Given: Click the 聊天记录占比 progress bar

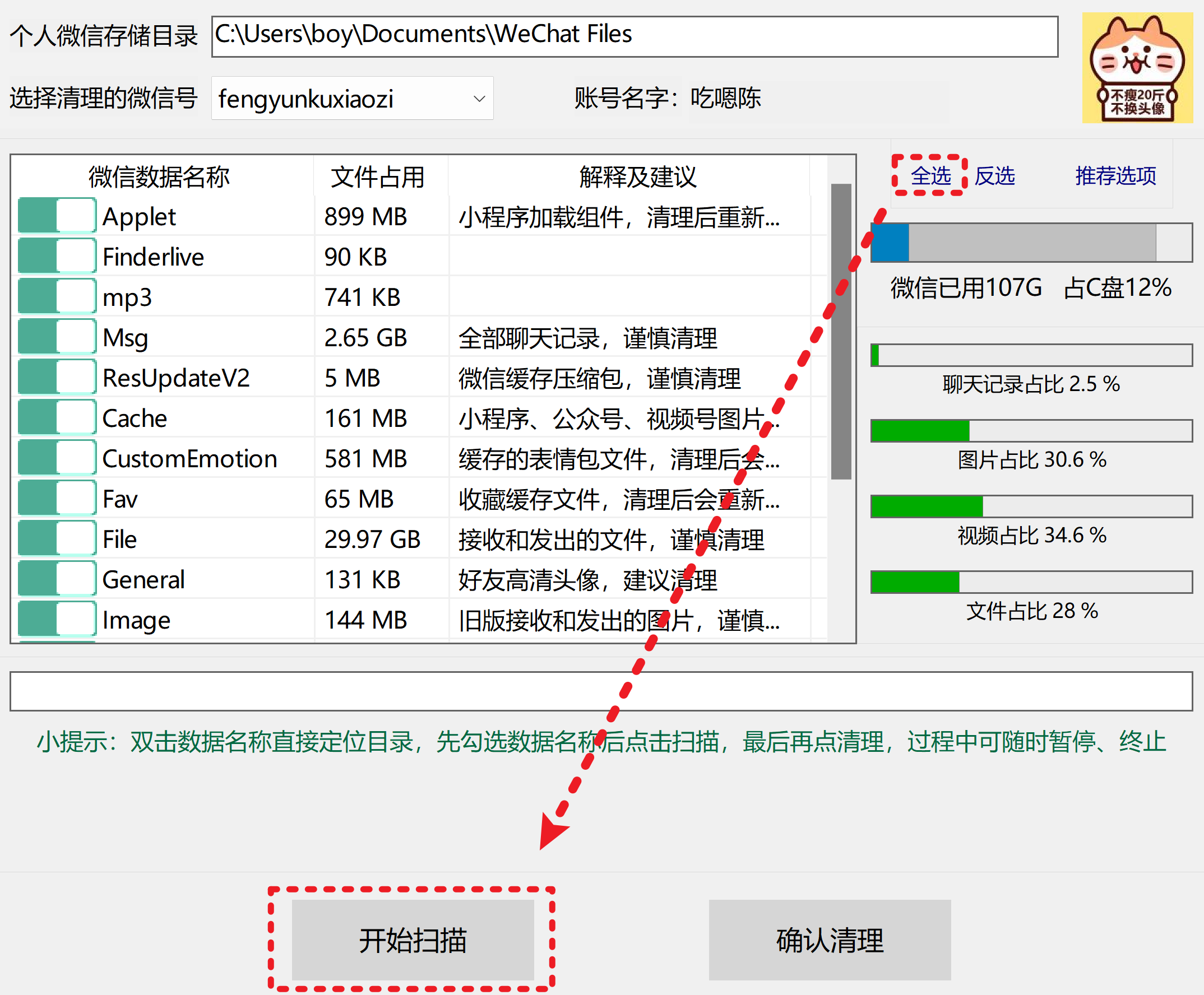Looking at the screenshot, I should pyautogui.click(x=1031, y=355).
